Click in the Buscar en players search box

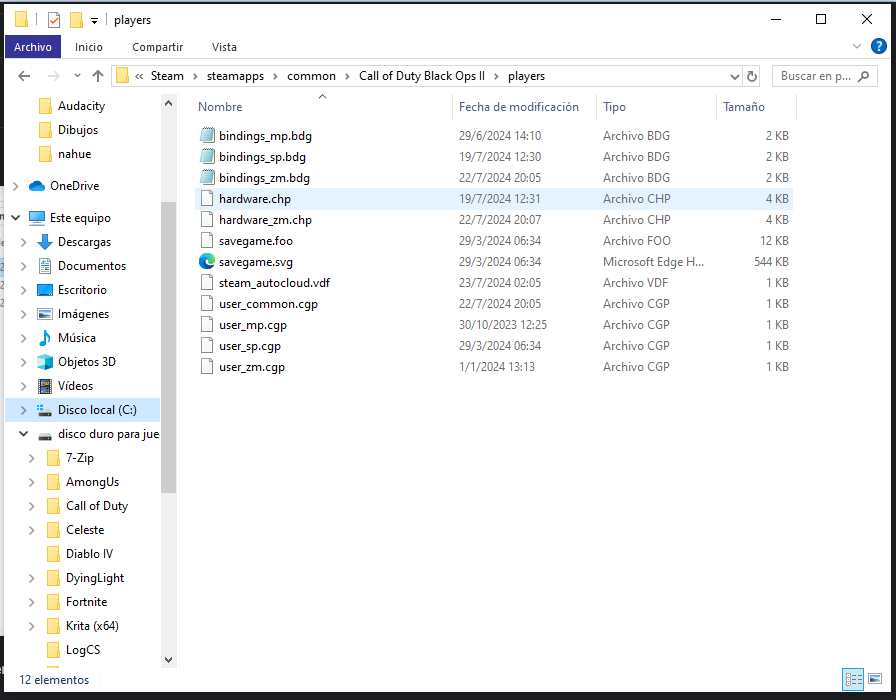pos(825,76)
